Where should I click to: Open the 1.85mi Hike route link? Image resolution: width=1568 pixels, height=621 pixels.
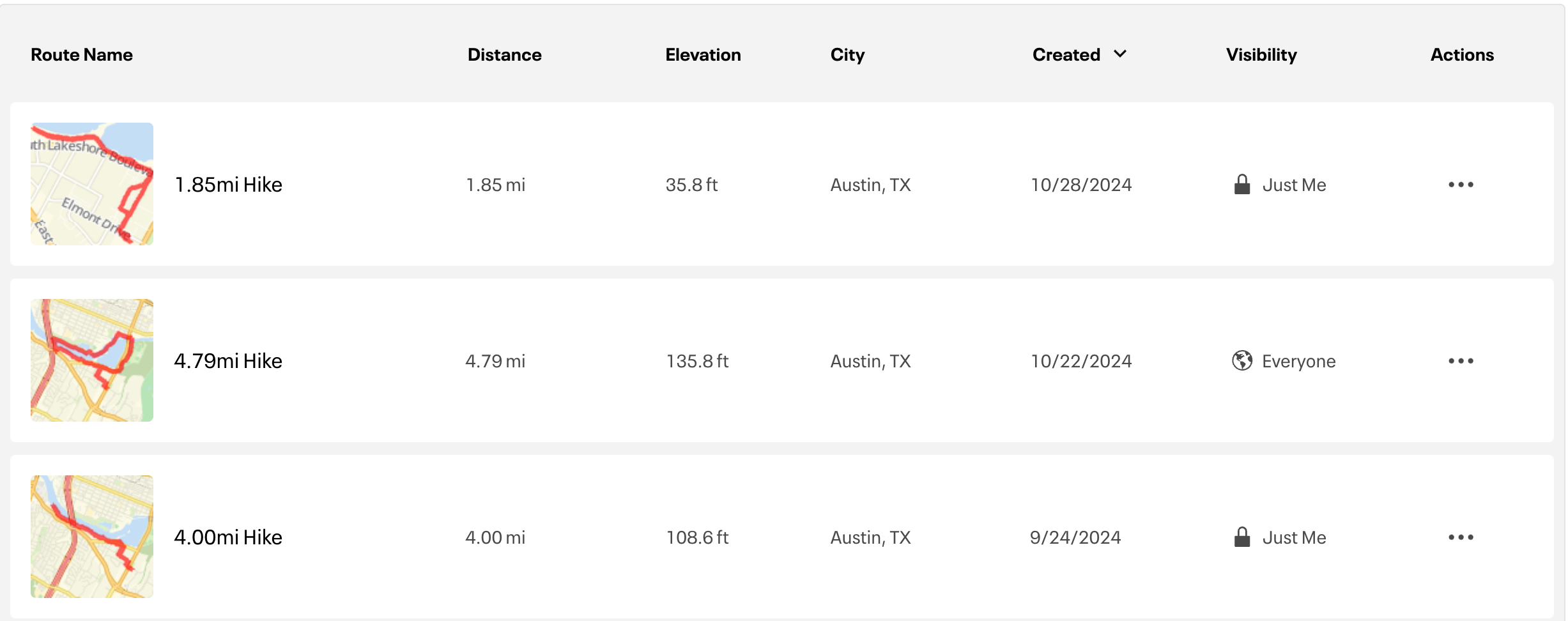228,185
